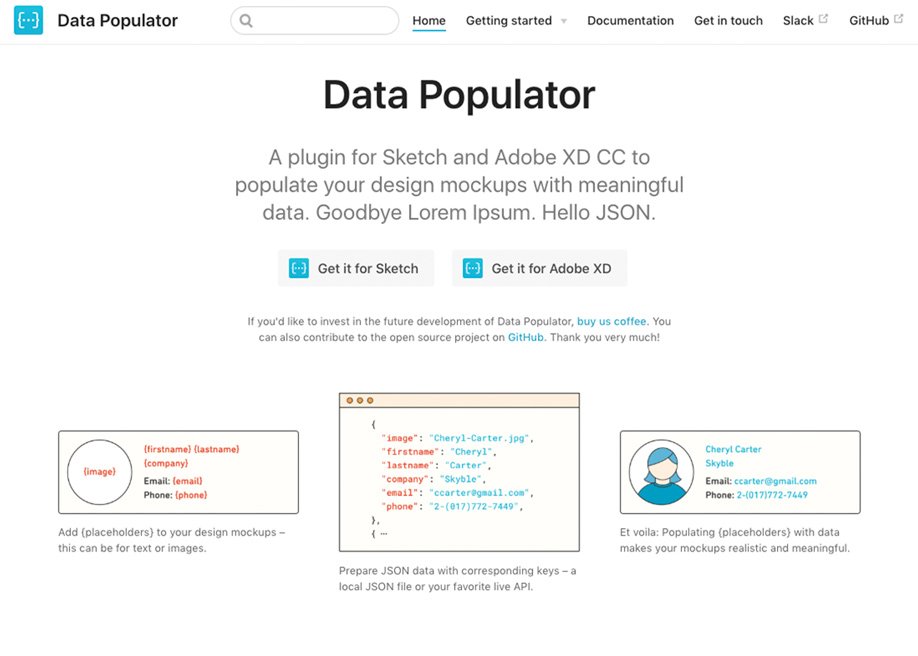Viewport: 918px width, 656px height.
Task: Go to Get in touch
Action: coord(728,21)
